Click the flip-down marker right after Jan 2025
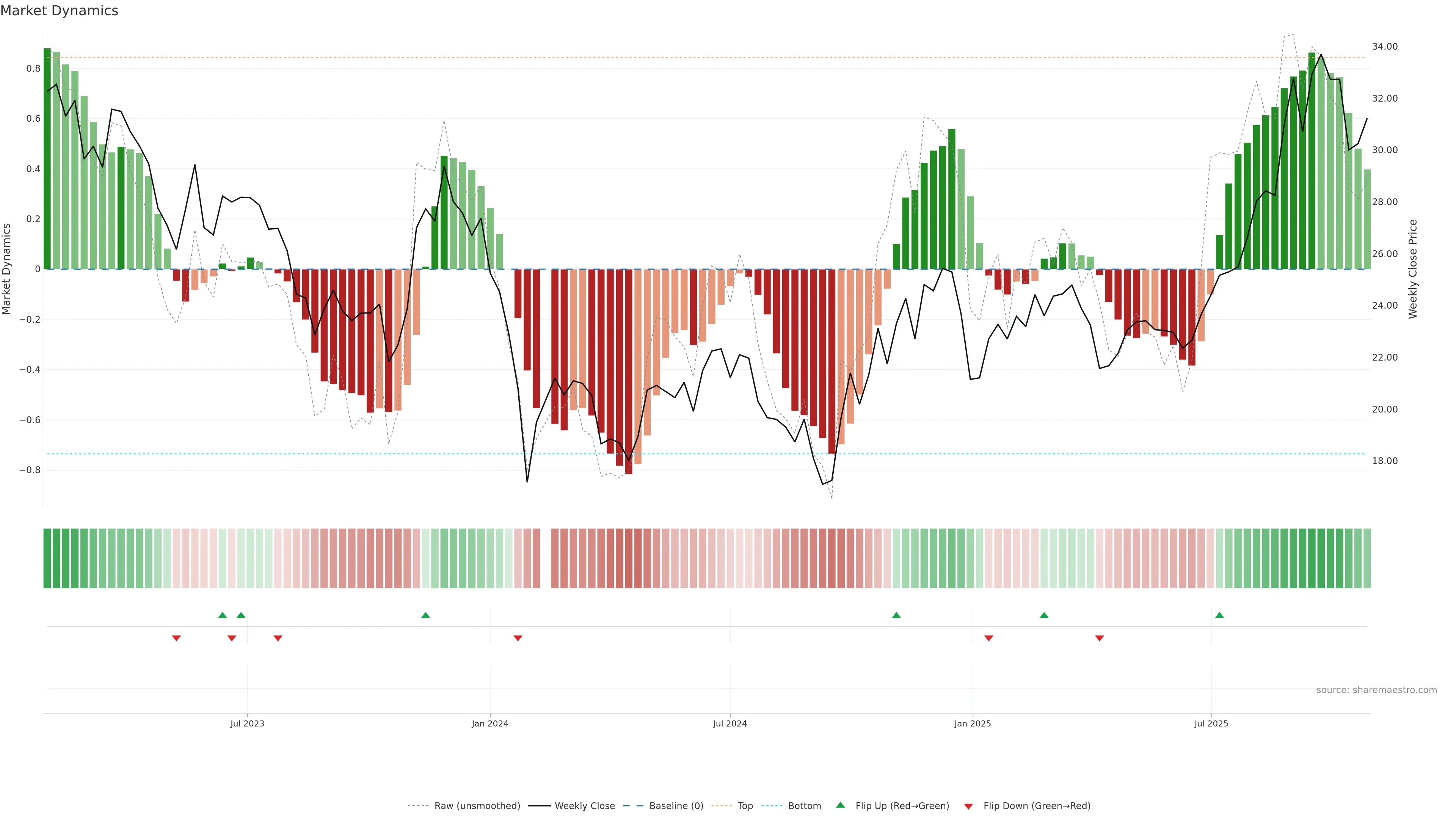 pos(988,638)
